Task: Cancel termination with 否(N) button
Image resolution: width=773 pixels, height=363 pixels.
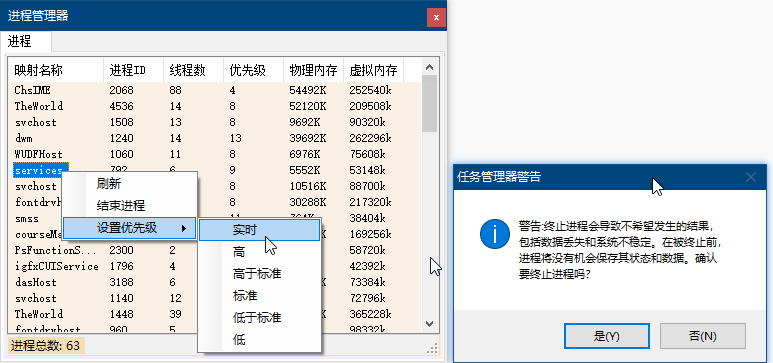Action: click(x=703, y=336)
